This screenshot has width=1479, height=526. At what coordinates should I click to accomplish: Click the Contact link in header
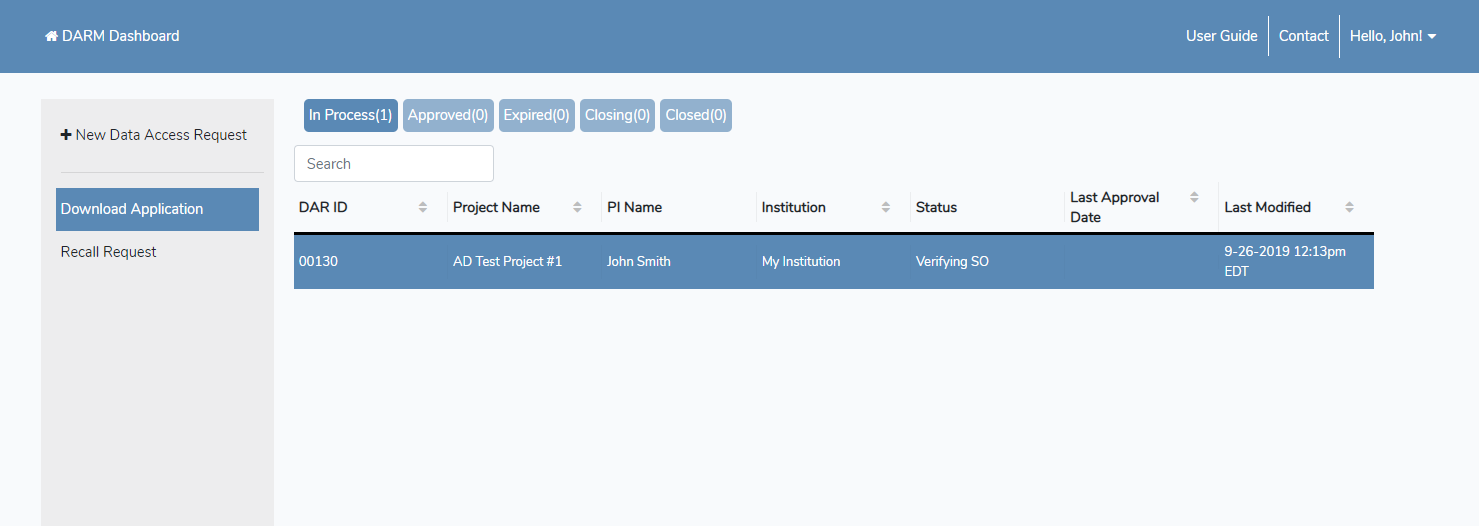click(1303, 36)
